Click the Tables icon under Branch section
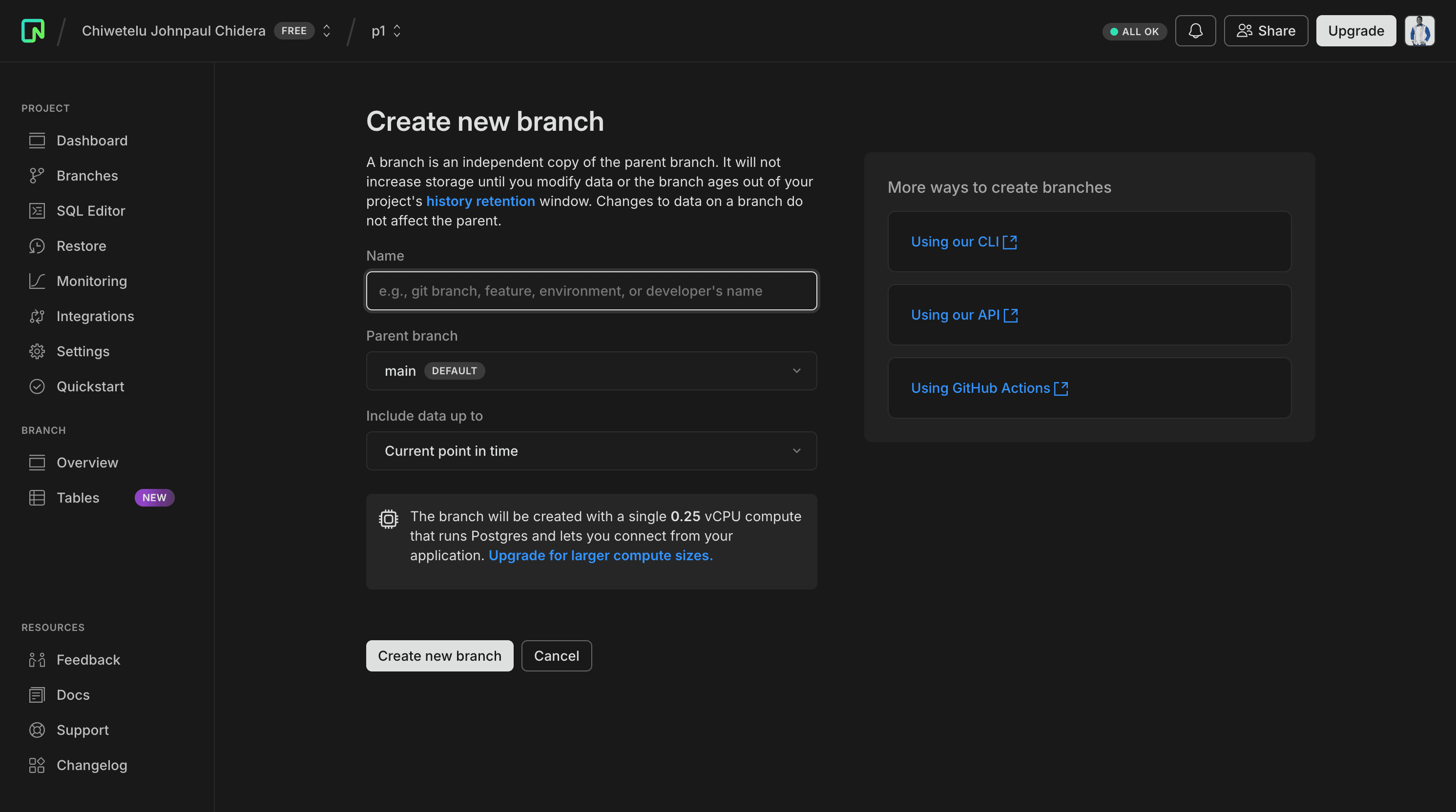Image resolution: width=1456 pixels, height=812 pixels. click(x=36, y=497)
